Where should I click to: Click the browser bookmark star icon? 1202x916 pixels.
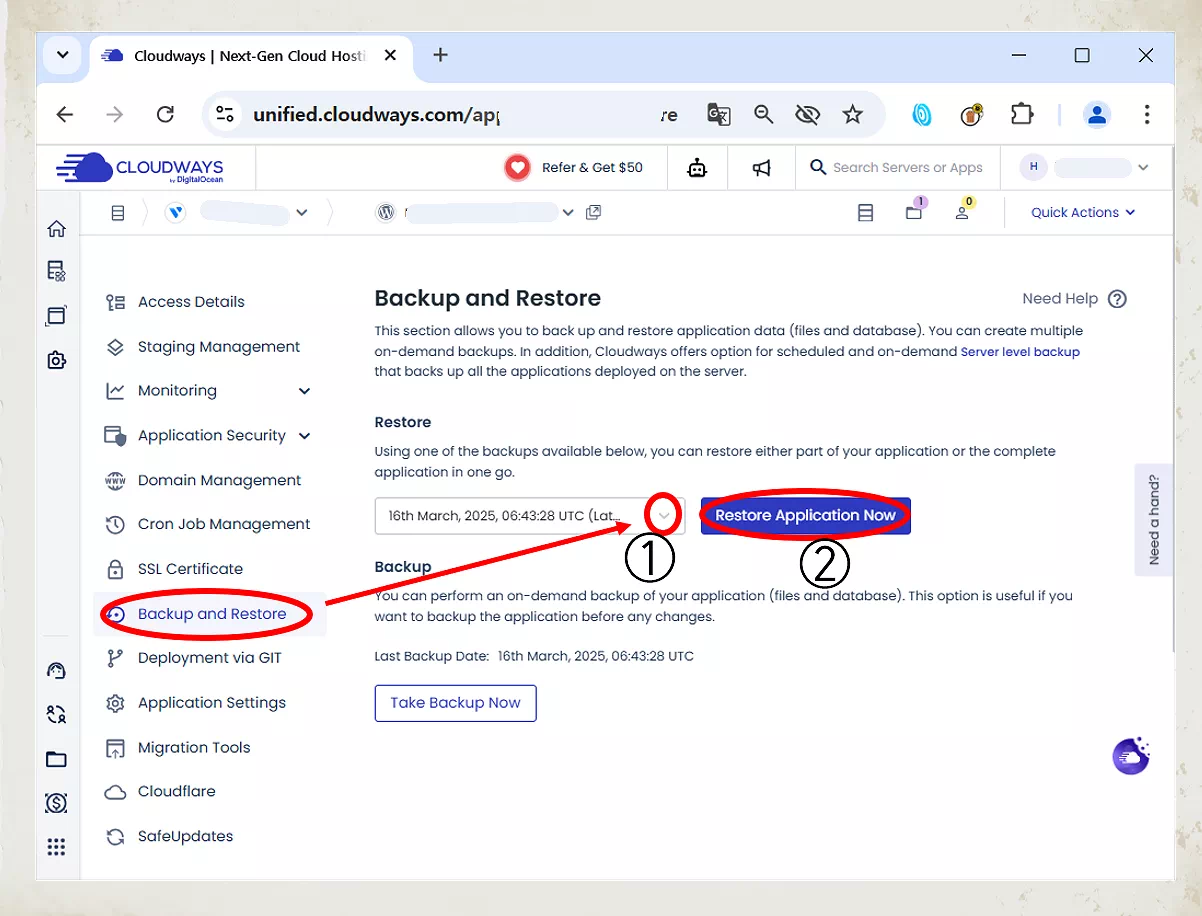pyautogui.click(x=852, y=115)
